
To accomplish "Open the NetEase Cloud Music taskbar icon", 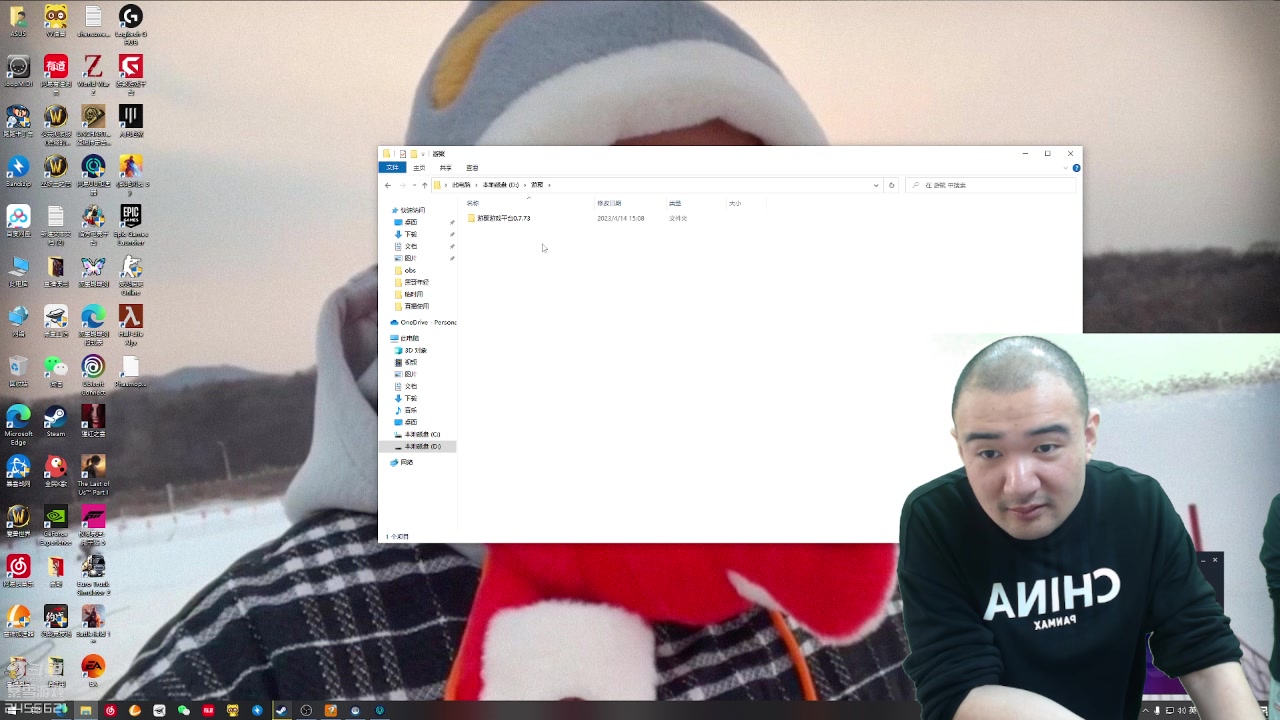I will (x=110, y=711).
